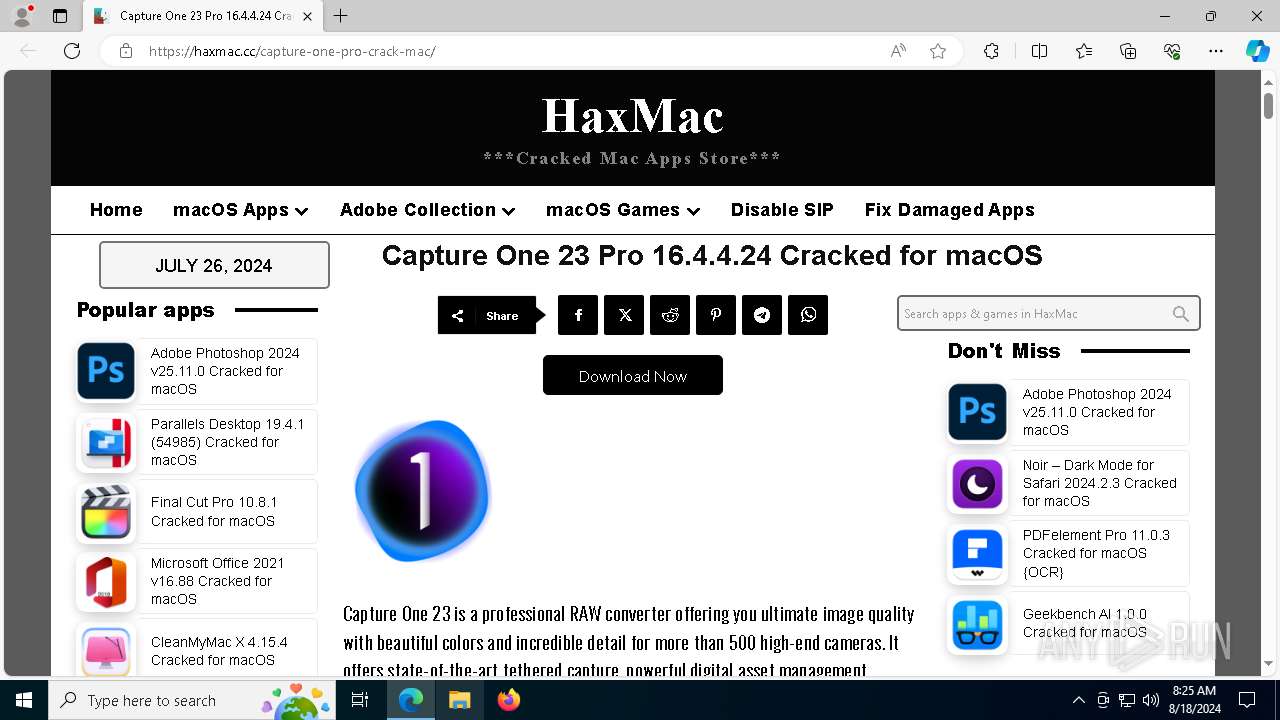Open the Adobe Photoshop icon in Popular apps
Screen dimensions: 1280x720
tap(106, 371)
